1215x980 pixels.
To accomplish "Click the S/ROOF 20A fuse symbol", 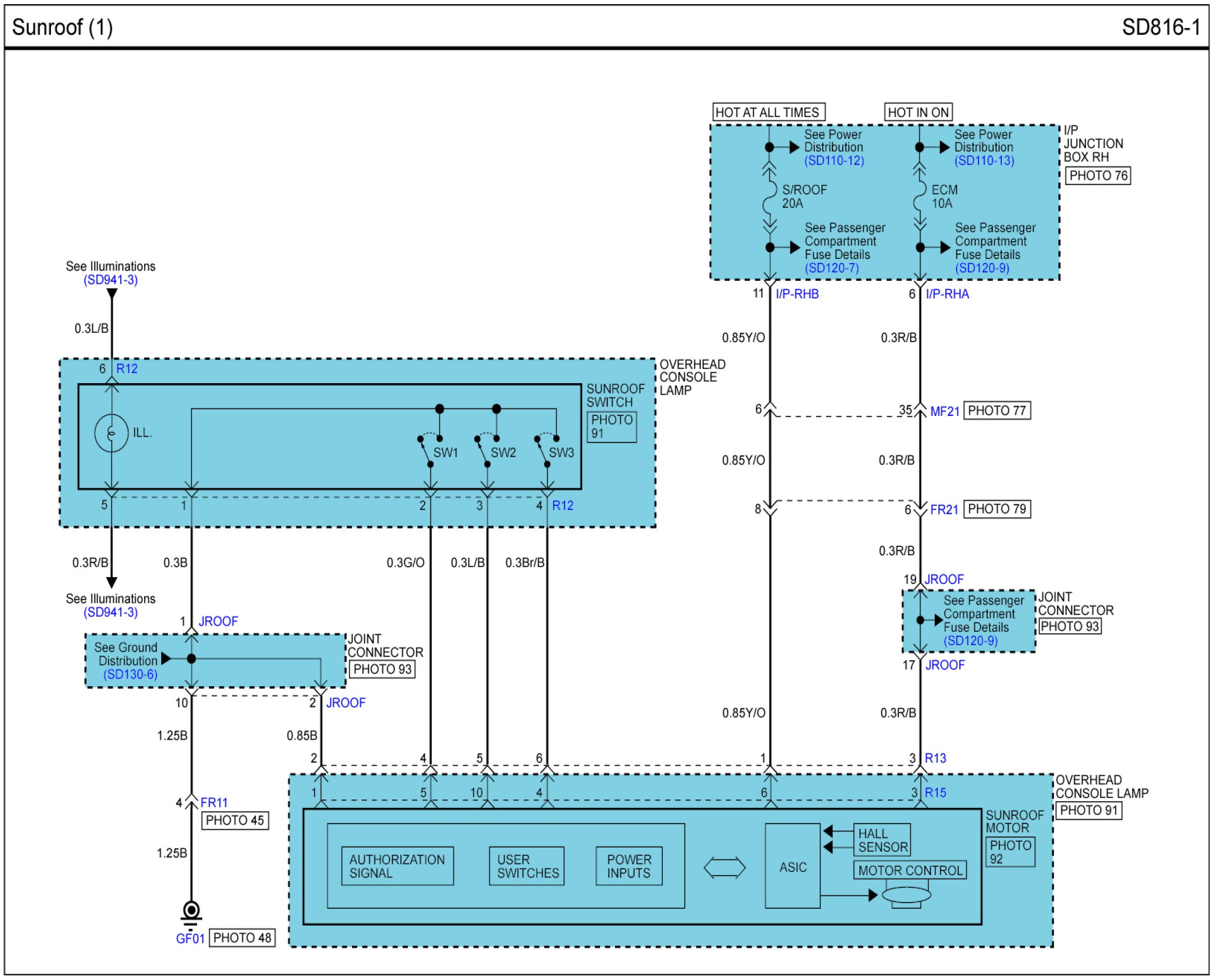I will tap(769, 197).
